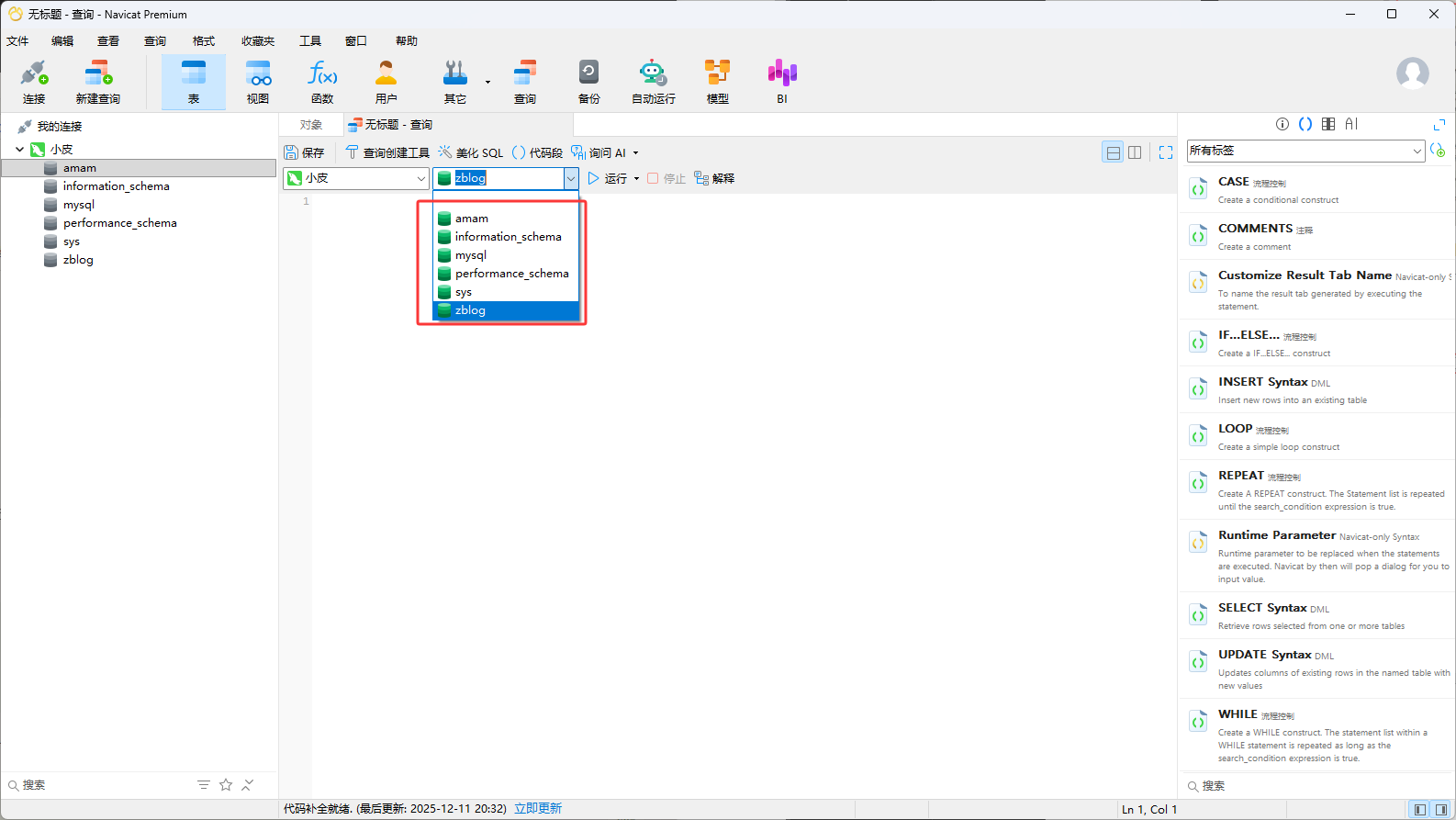Select the WHILE snippet entry
Screen dimensions: 1456x820
[x=1316, y=735]
